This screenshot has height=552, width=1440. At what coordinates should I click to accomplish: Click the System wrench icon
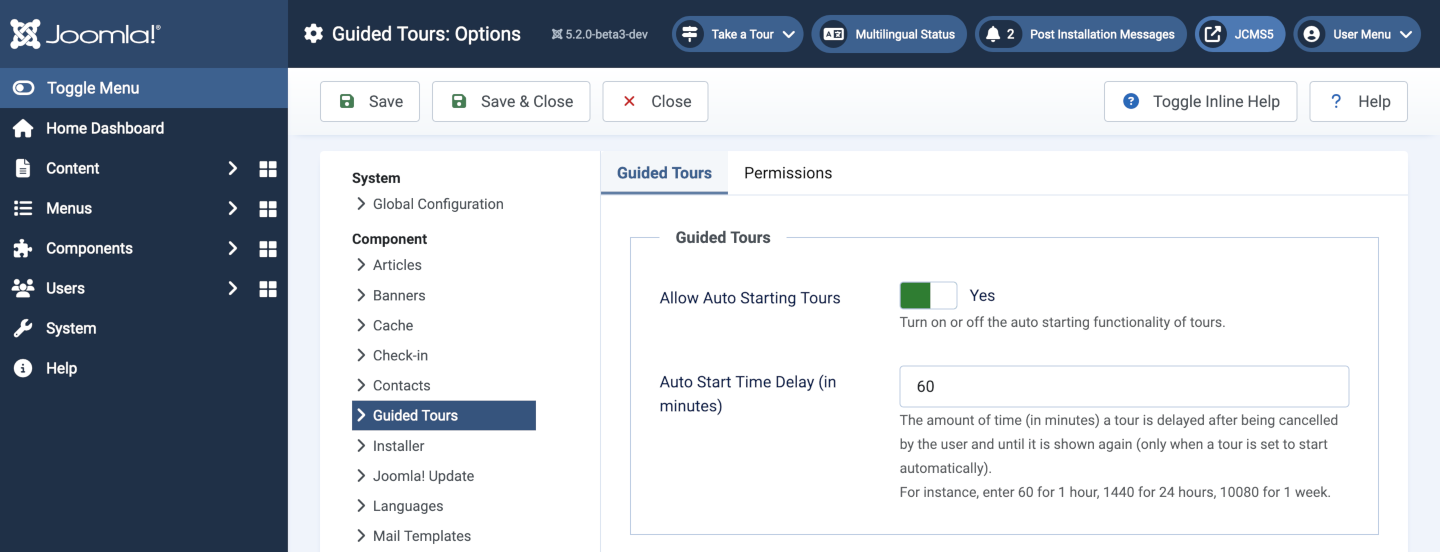pos(23,328)
